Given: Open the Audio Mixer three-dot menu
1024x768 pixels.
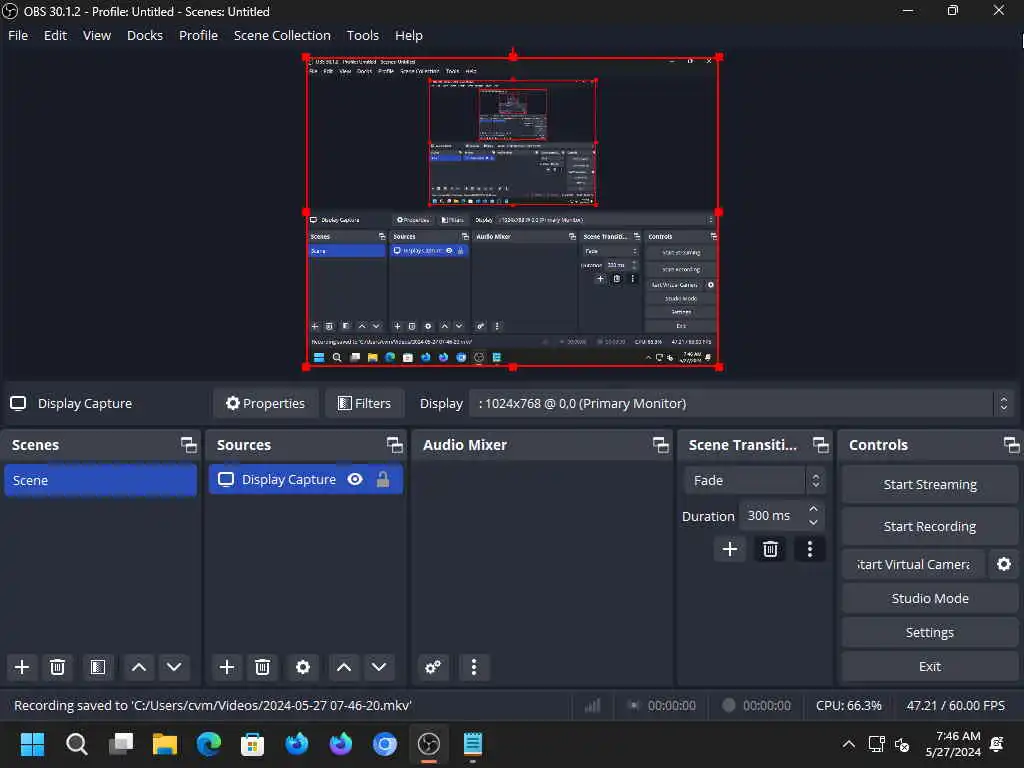Looking at the screenshot, I should click(474, 667).
